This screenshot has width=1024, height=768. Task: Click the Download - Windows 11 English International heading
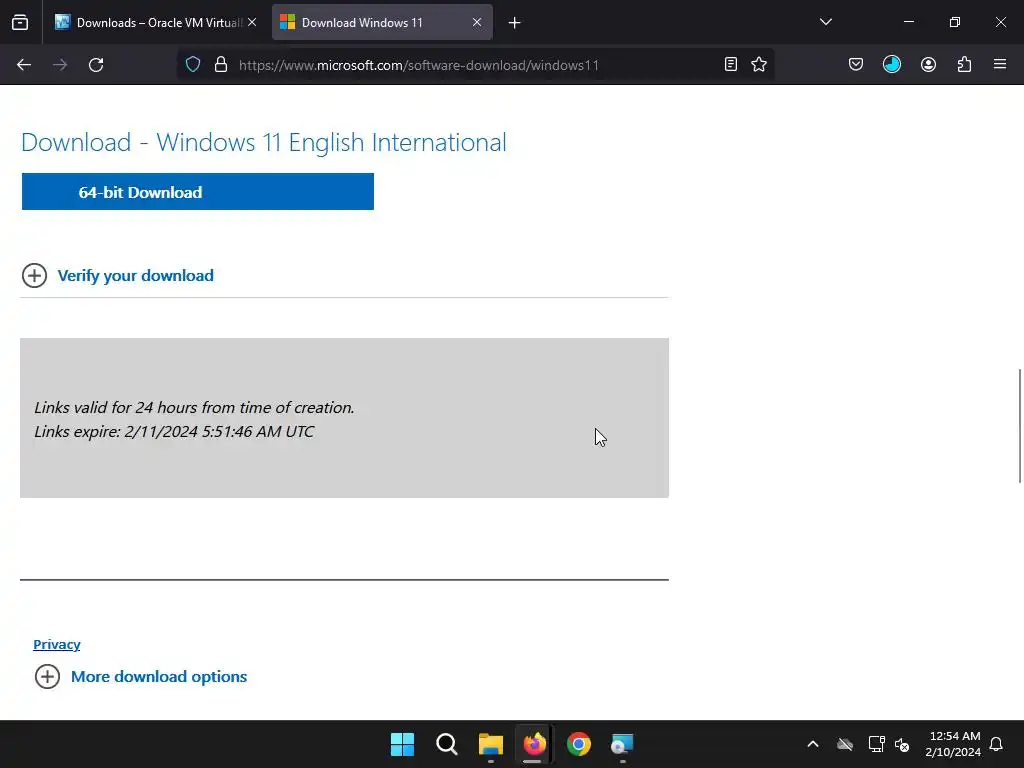[264, 142]
